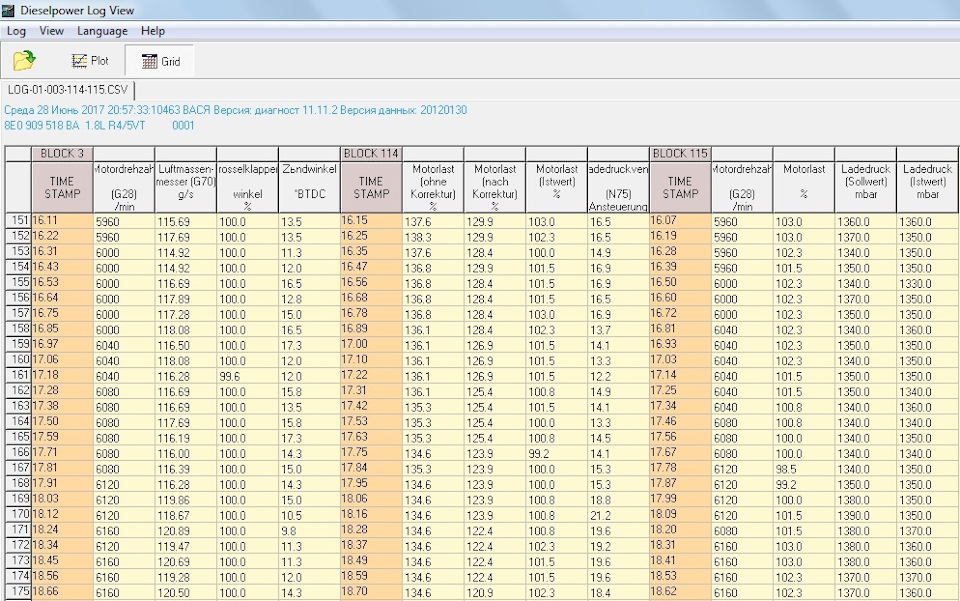Open the Help menu
Viewport: 960px width, 601px height.
tap(153, 31)
